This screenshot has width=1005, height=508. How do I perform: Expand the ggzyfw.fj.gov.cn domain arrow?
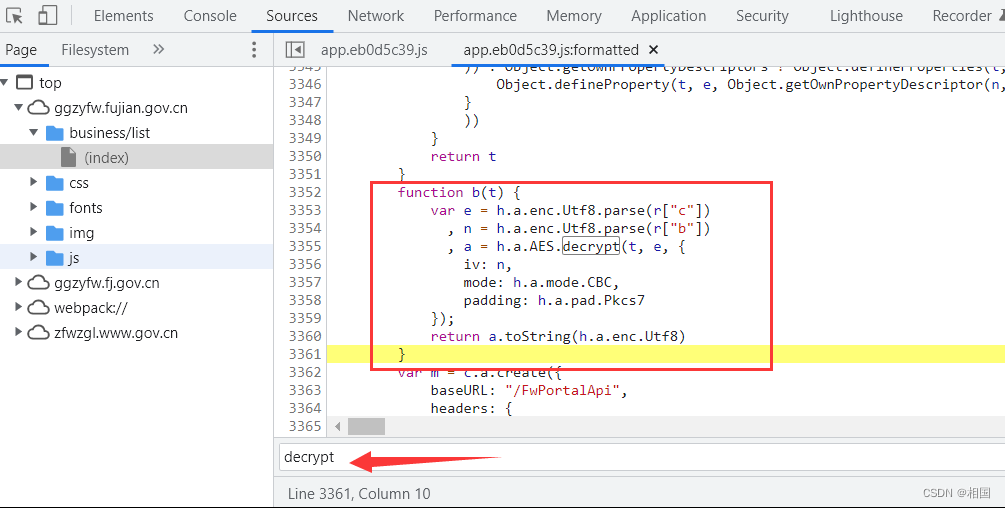[19, 283]
